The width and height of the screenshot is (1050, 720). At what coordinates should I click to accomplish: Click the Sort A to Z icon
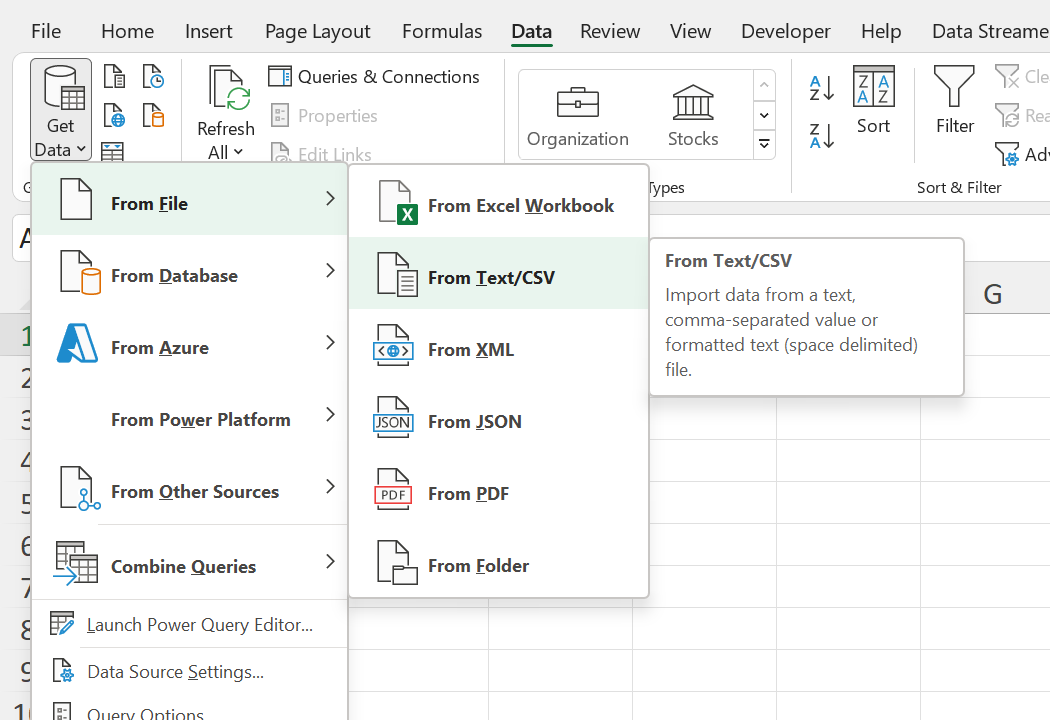(x=821, y=88)
